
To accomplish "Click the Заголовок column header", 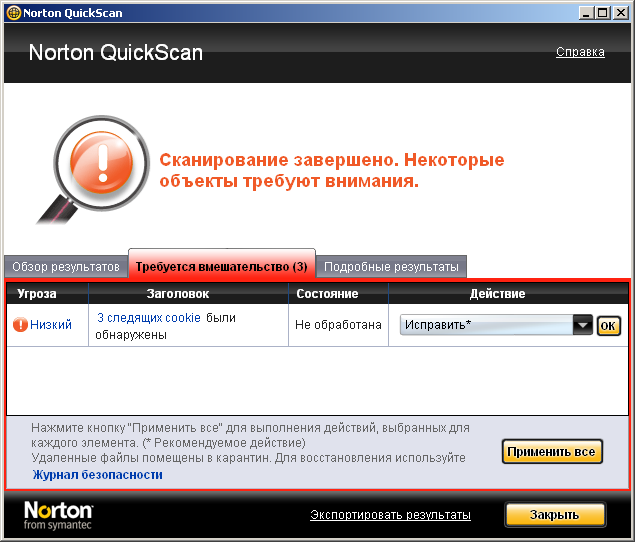I will pos(188,293).
